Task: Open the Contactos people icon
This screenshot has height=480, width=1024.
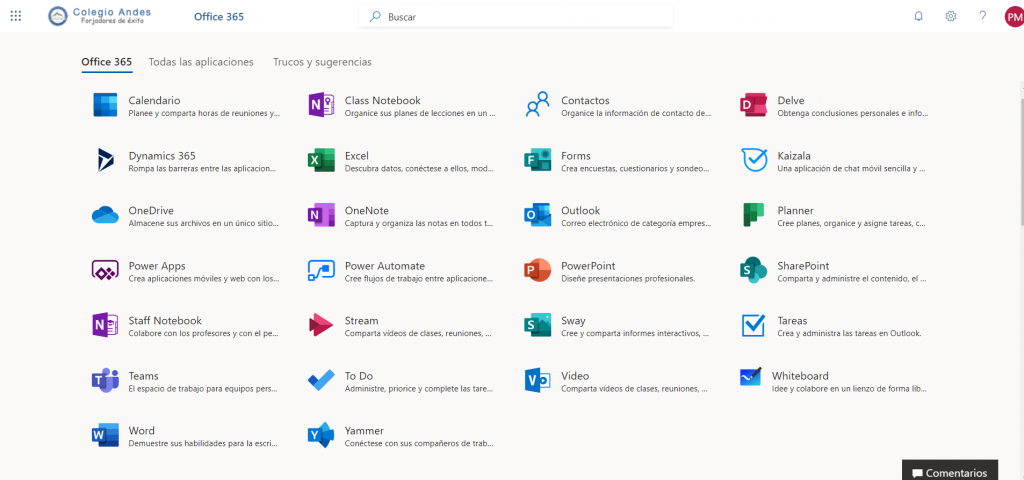Action: click(537, 105)
